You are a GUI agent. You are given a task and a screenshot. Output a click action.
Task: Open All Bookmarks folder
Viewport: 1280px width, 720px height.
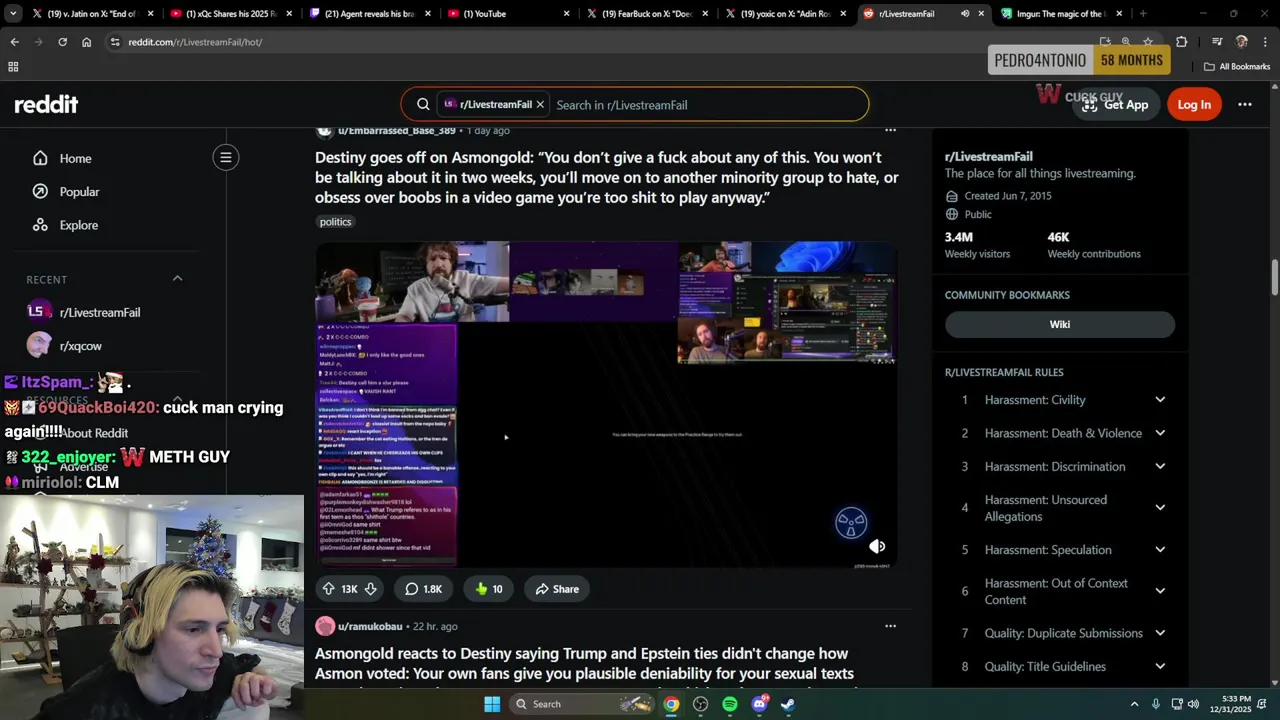point(1237,67)
